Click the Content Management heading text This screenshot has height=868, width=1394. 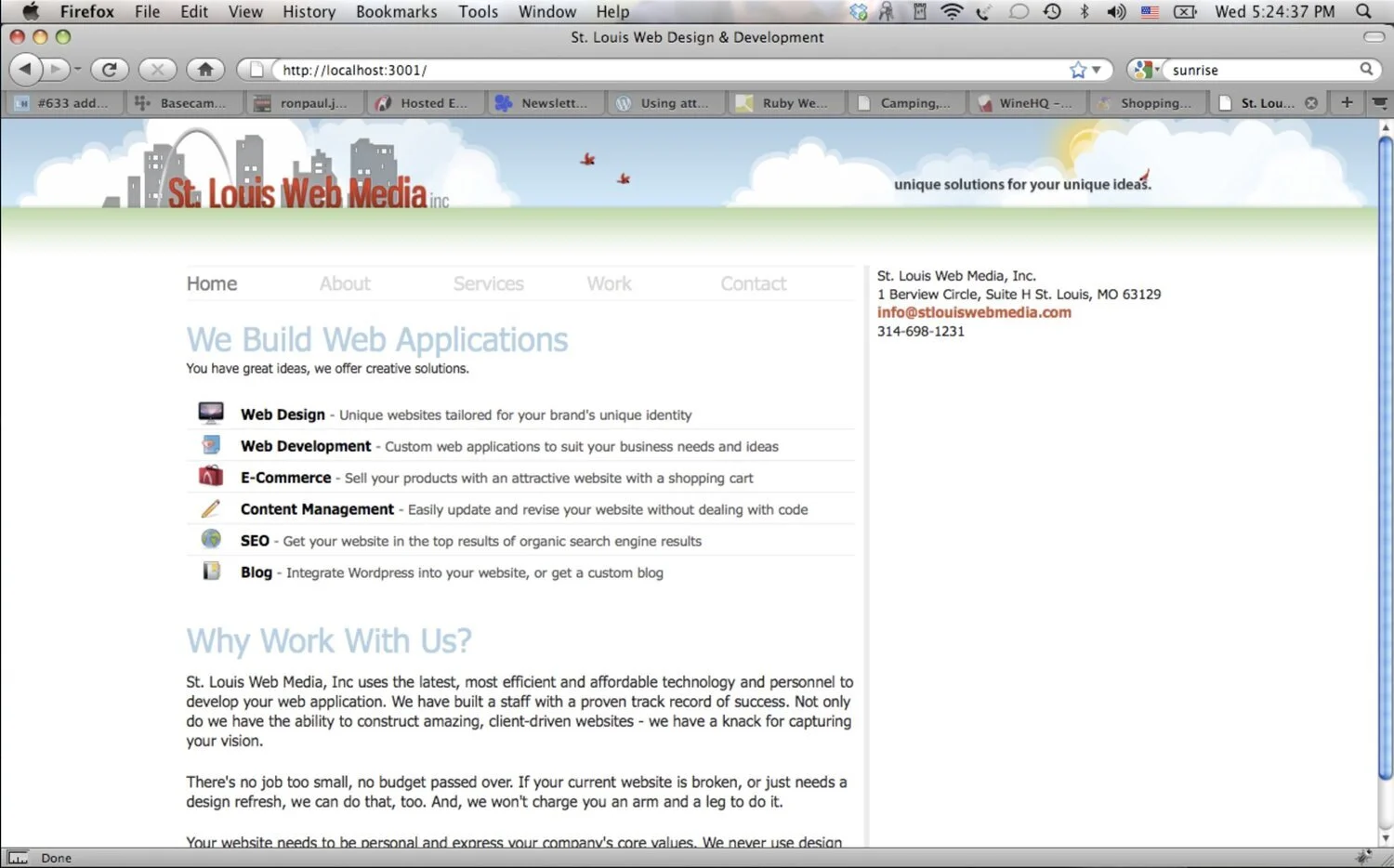pos(317,509)
